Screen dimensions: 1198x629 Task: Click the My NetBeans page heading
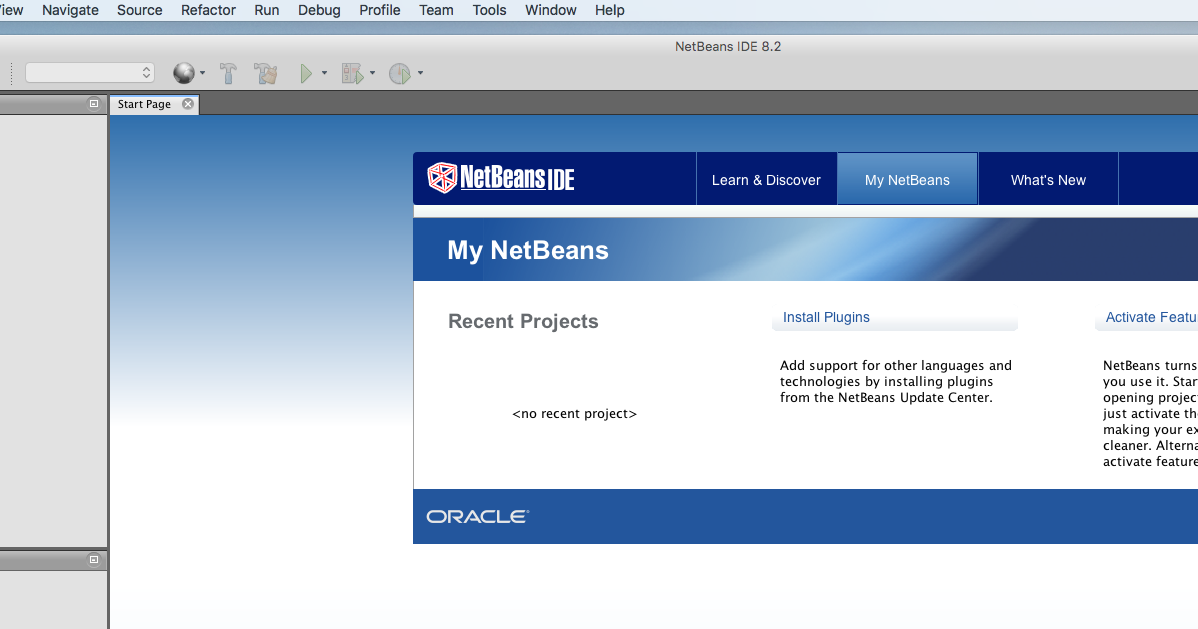(528, 250)
